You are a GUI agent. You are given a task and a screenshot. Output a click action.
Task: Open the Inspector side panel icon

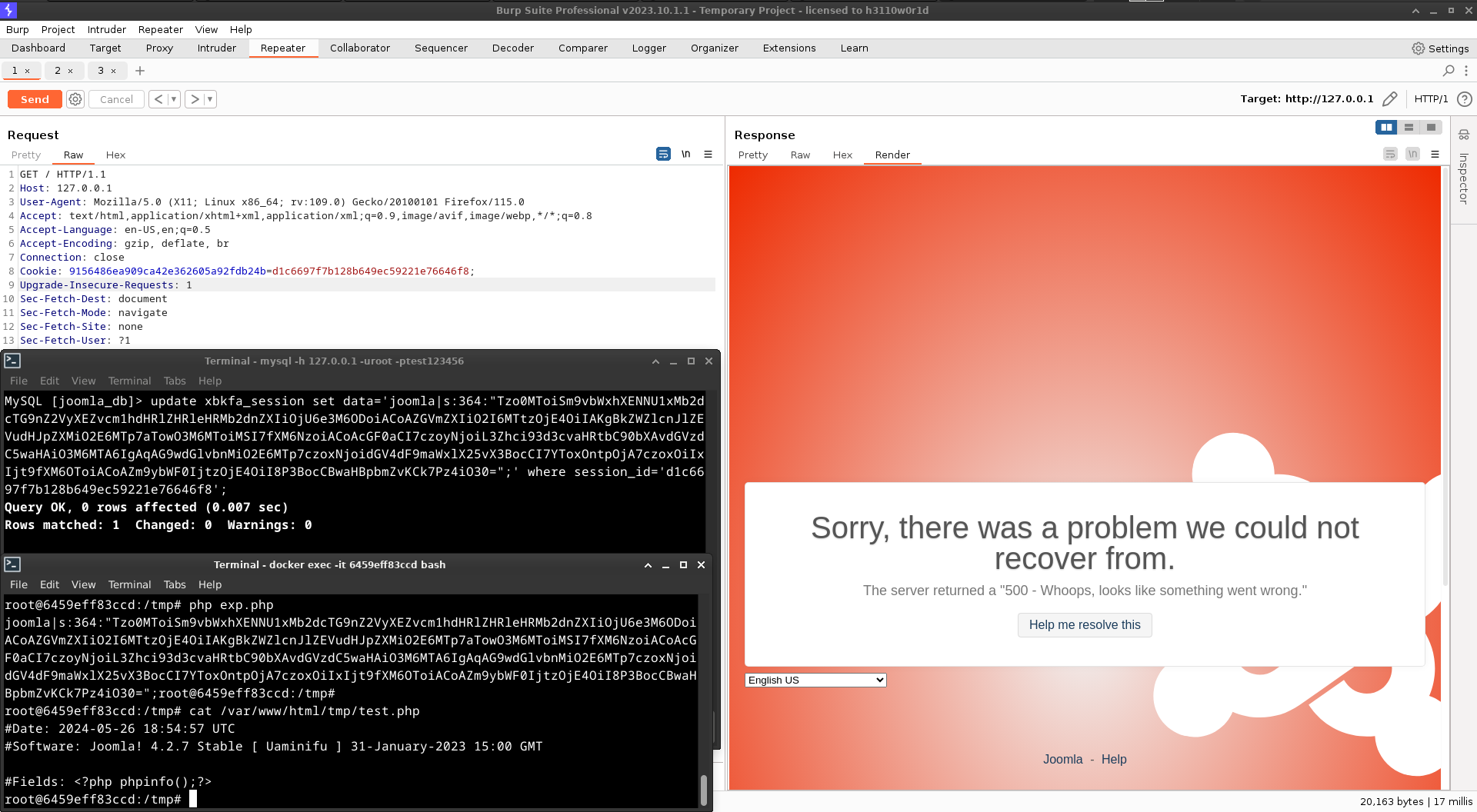pyautogui.click(x=1464, y=135)
